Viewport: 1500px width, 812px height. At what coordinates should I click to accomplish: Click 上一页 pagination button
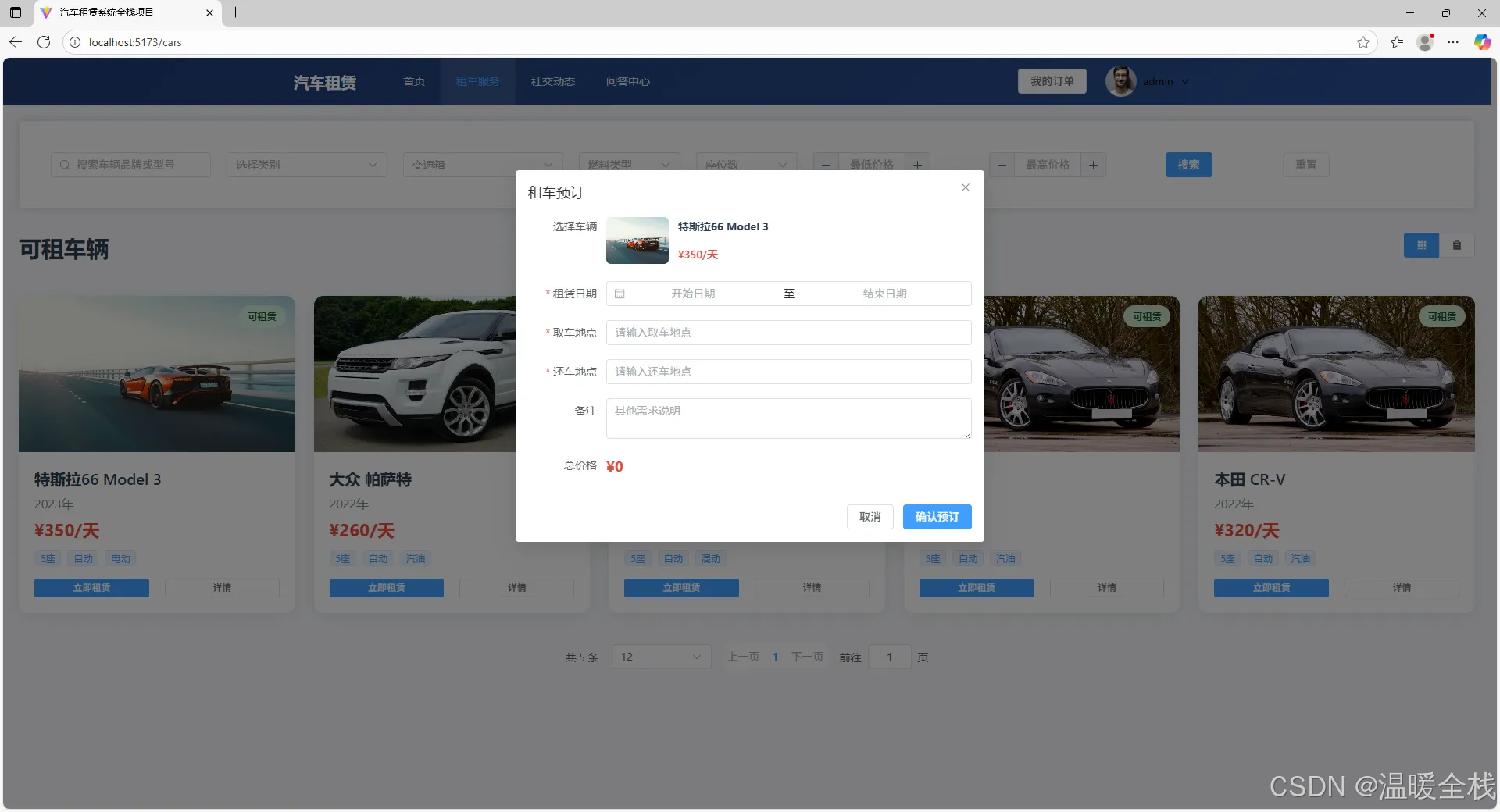tap(743, 657)
